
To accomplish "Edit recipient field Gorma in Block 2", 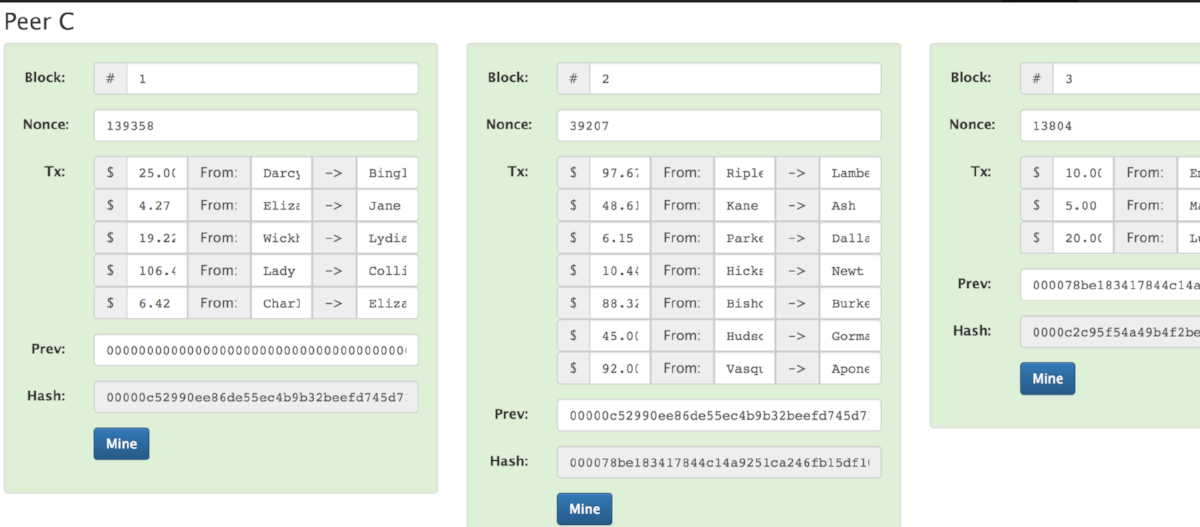I will click(850, 335).
